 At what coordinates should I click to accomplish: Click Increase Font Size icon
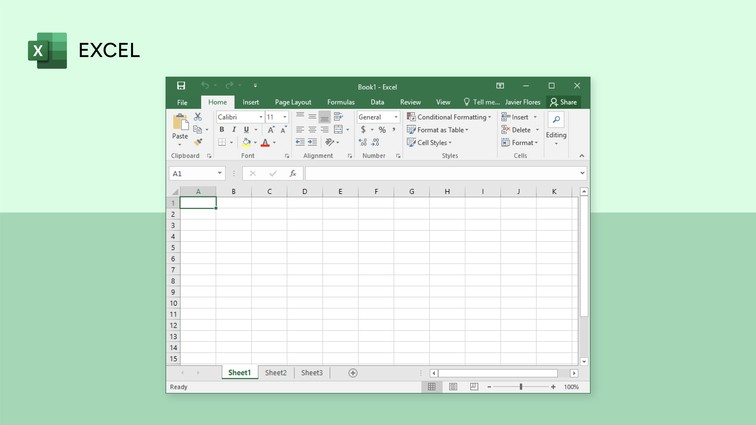pyautogui.click(x=271, y=130)
